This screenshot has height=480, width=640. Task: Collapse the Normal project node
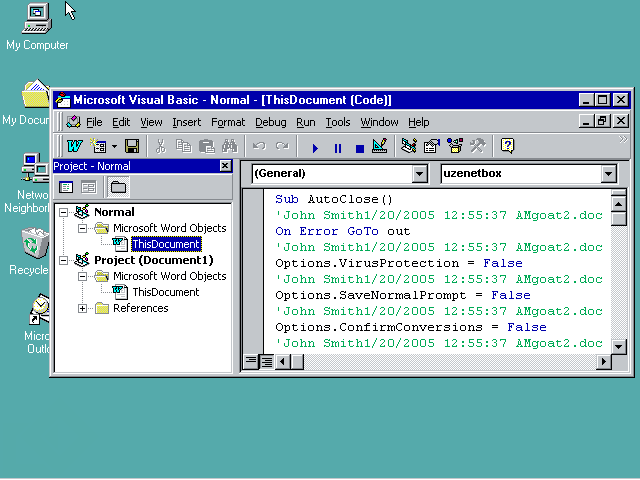[x=63, y=212]
